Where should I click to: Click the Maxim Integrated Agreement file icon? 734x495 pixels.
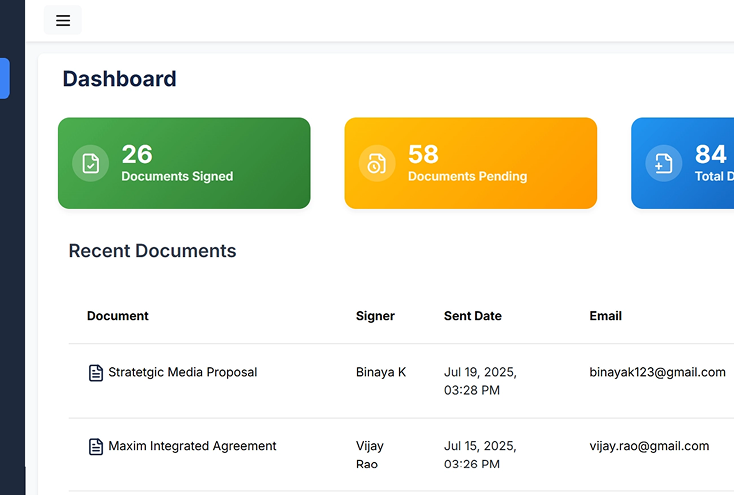tap(96, 447)
